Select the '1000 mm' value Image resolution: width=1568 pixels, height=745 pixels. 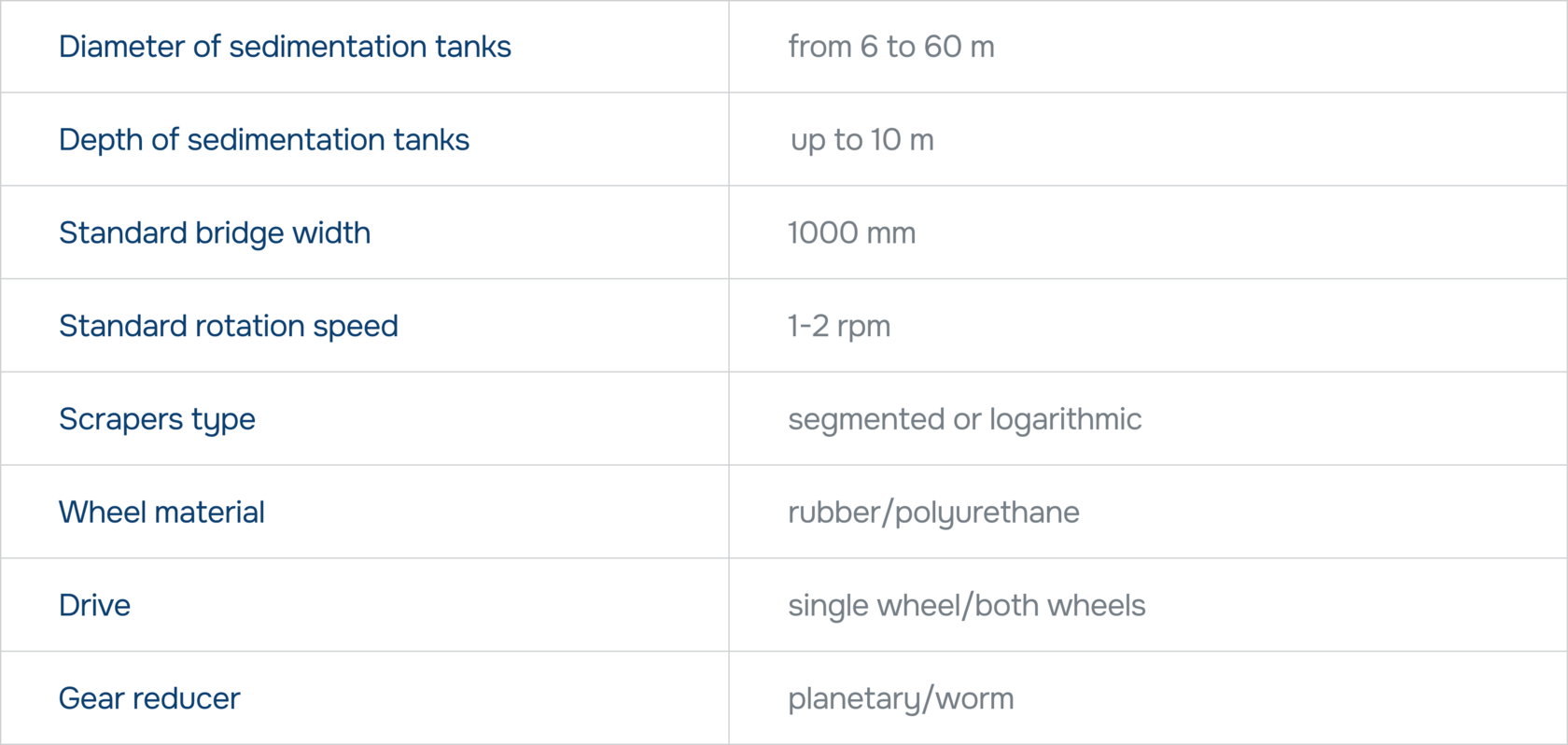coord(852,232)
